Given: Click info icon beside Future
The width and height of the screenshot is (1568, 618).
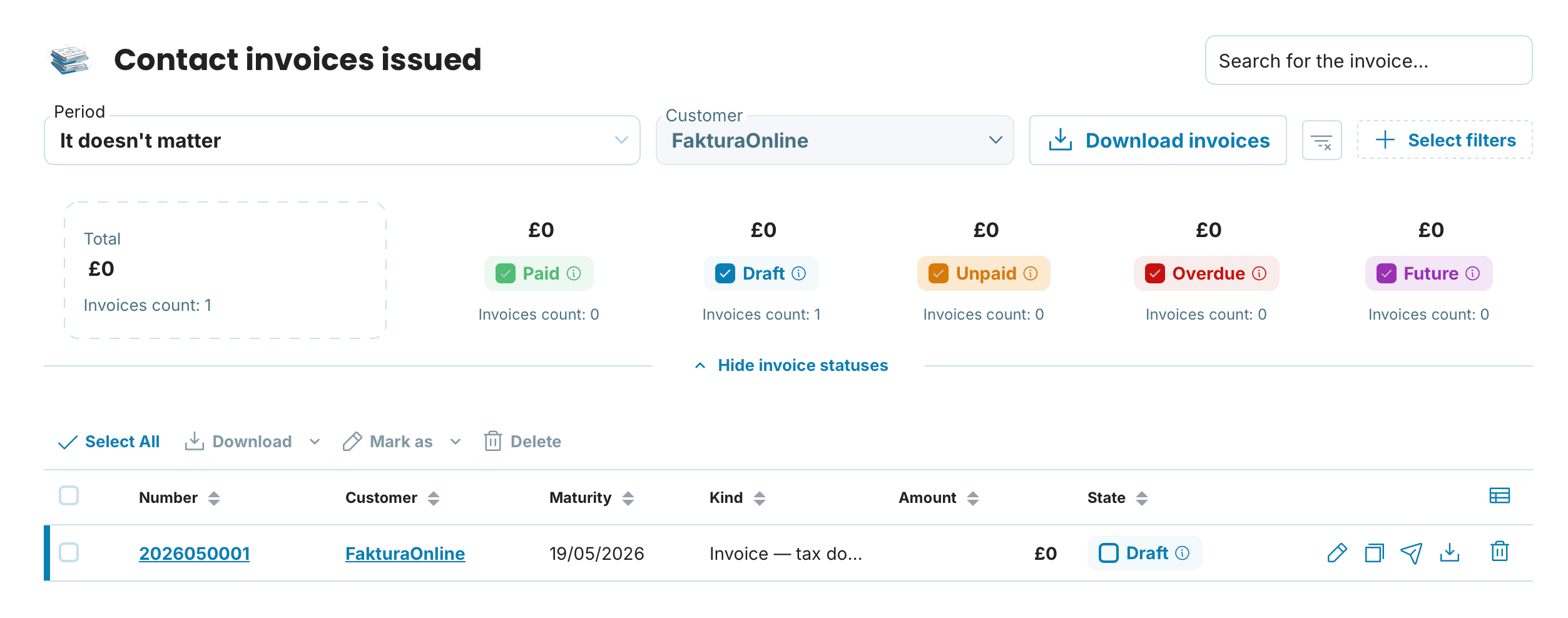Looking at the screenshot, I should coord(1473,273).
